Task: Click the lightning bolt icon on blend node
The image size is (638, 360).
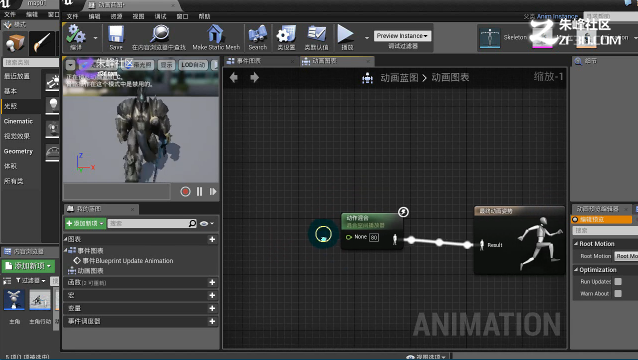Action: (403, 212)
